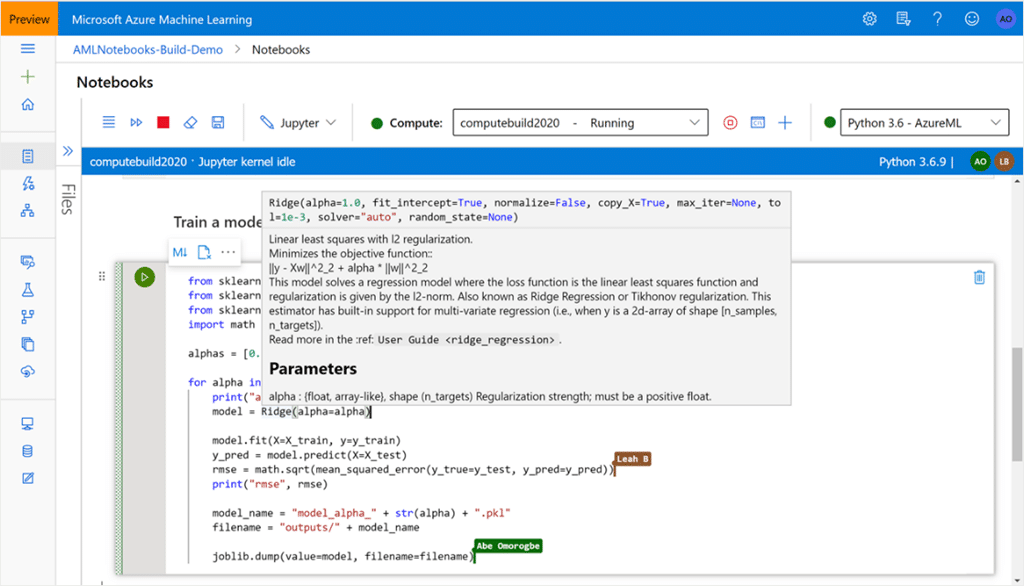Open the compute selector showing computebuild2020
This screenshot has width=1024, height=586.
[x=580, y=123]
